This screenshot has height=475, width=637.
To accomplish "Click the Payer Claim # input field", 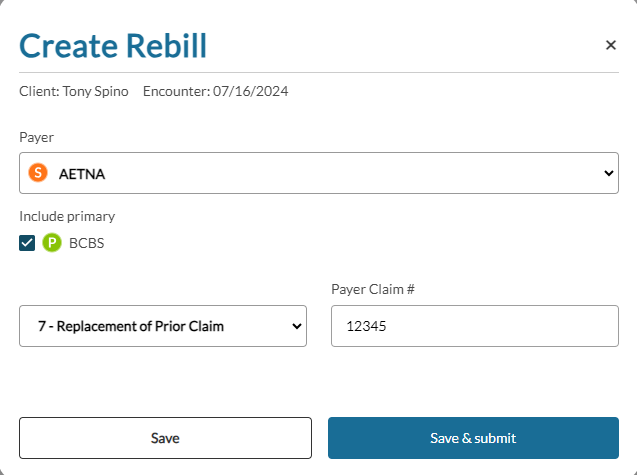I will point(474,326).
